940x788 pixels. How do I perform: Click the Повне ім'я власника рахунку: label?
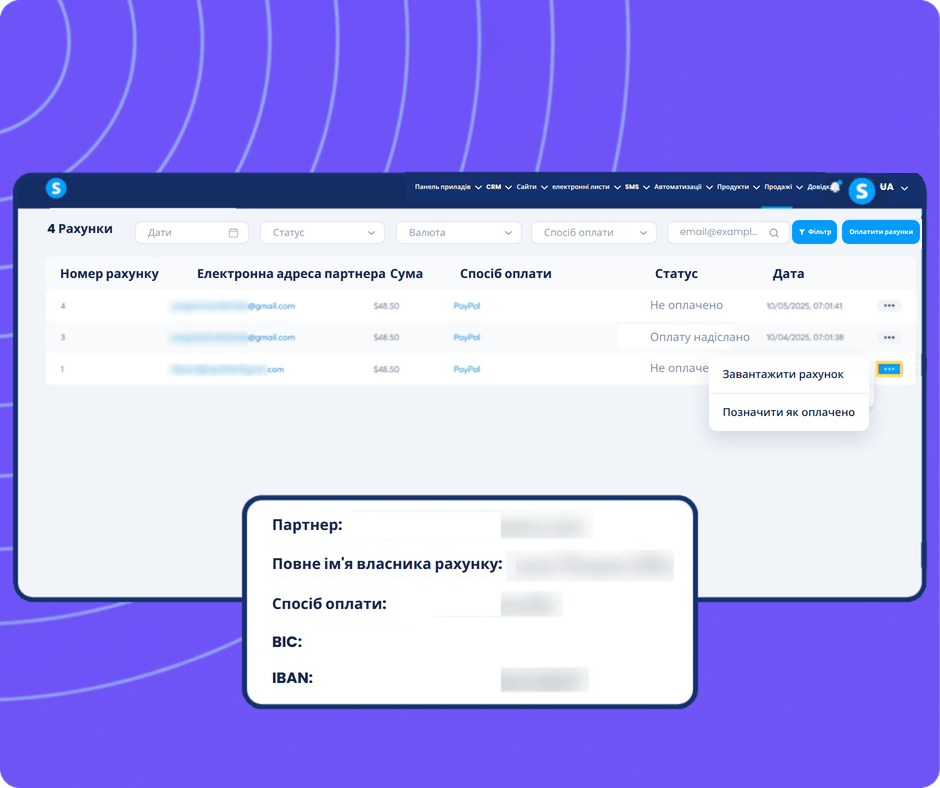[387, 564]
